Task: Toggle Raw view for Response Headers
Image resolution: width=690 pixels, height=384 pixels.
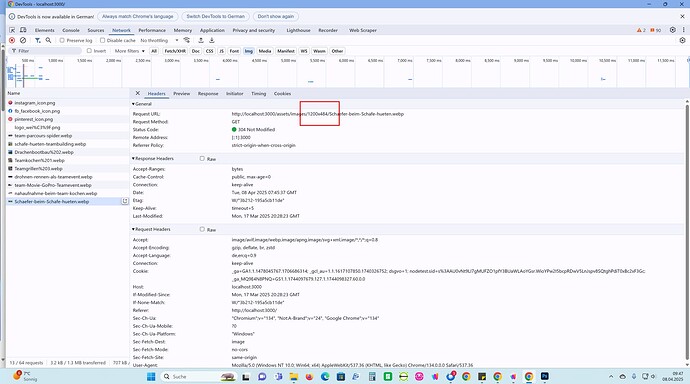Action: (x=202, y=158)
